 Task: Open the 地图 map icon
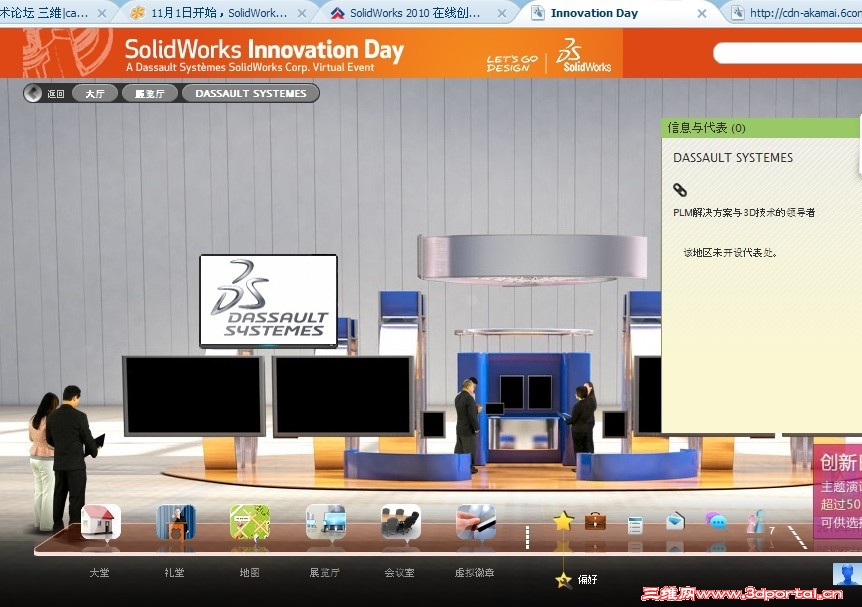click(250, 522)
